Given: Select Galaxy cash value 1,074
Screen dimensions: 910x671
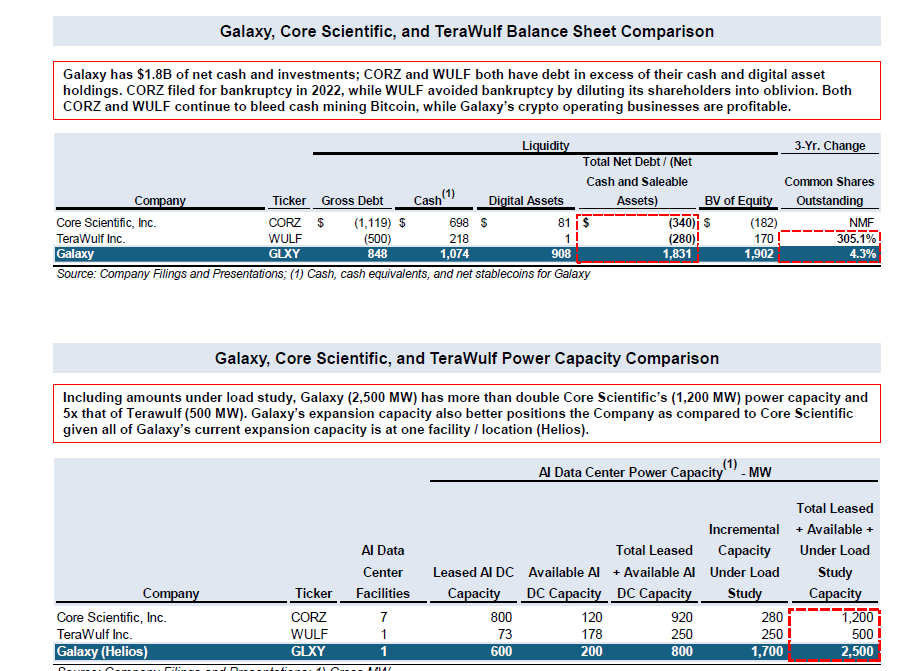Looking at the screenshot, I should (454, 254).
